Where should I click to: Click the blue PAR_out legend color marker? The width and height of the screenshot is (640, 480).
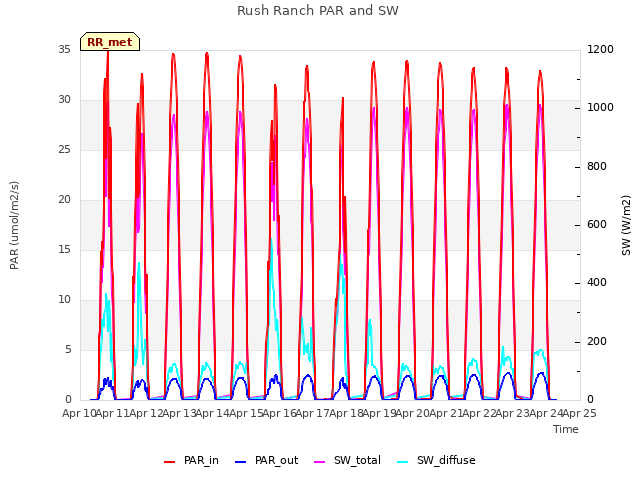point(241,462)
